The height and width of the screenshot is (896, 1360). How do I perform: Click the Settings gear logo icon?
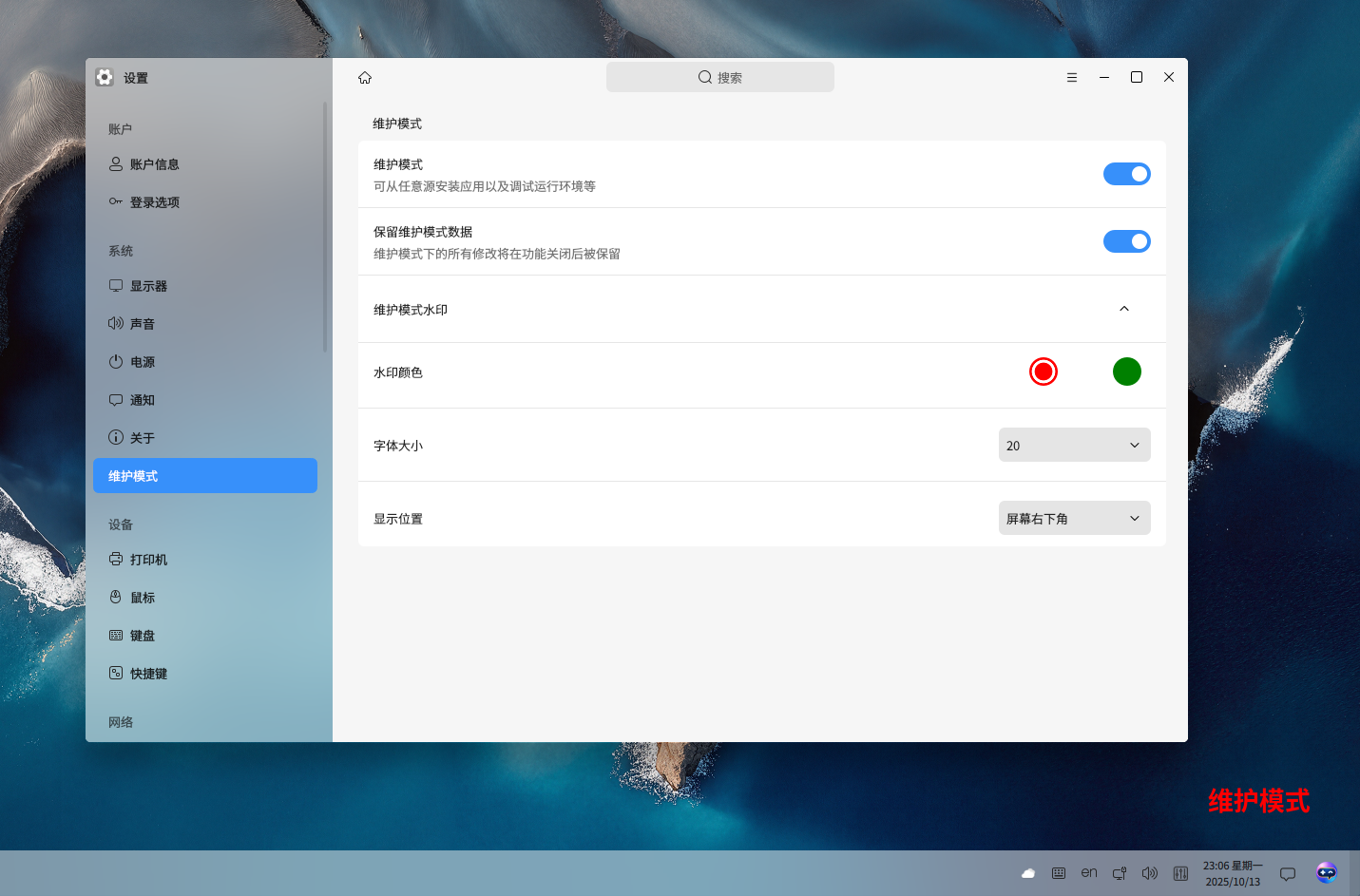[x=105, y=77]
